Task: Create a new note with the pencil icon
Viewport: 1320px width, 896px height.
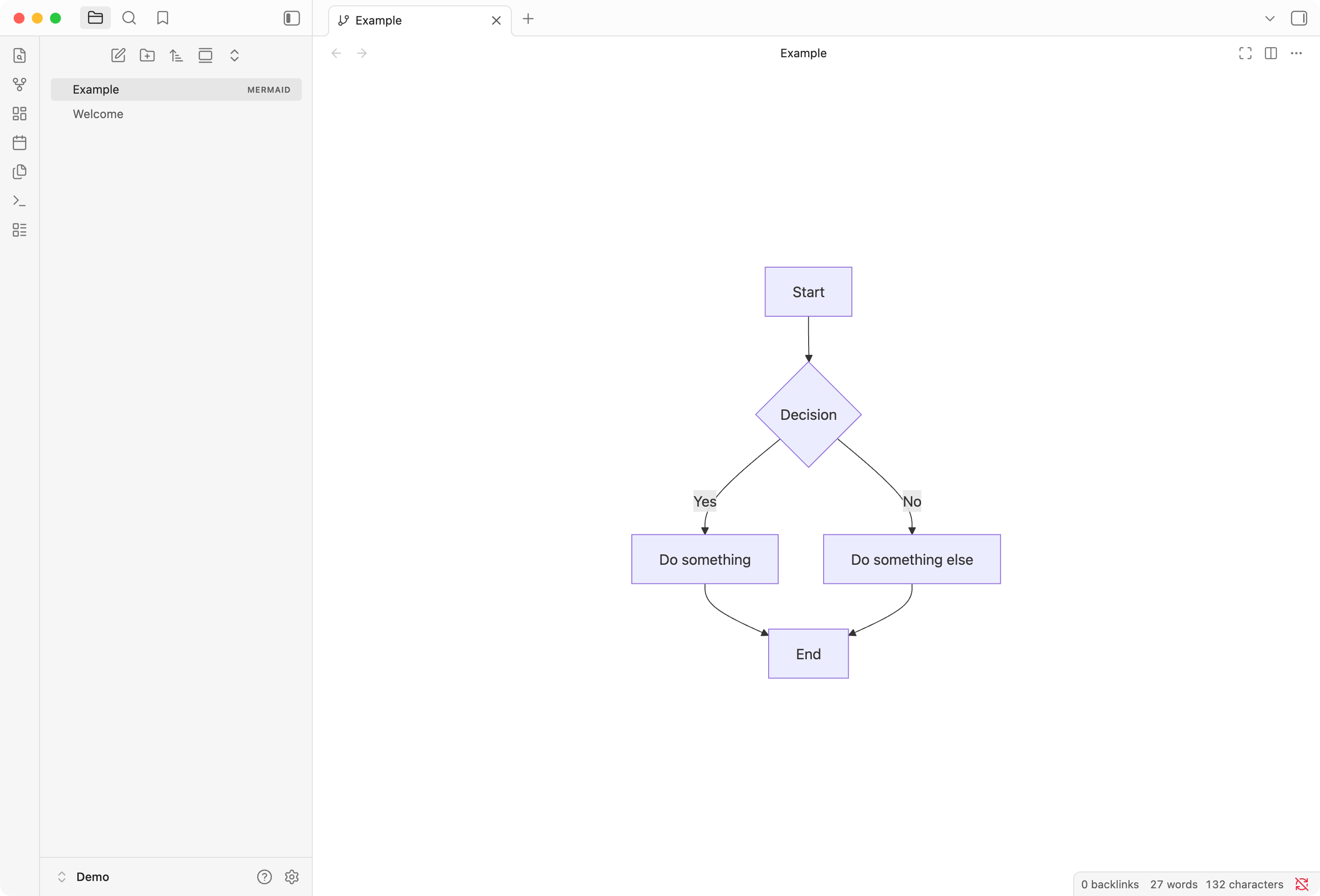Action: 118,55
